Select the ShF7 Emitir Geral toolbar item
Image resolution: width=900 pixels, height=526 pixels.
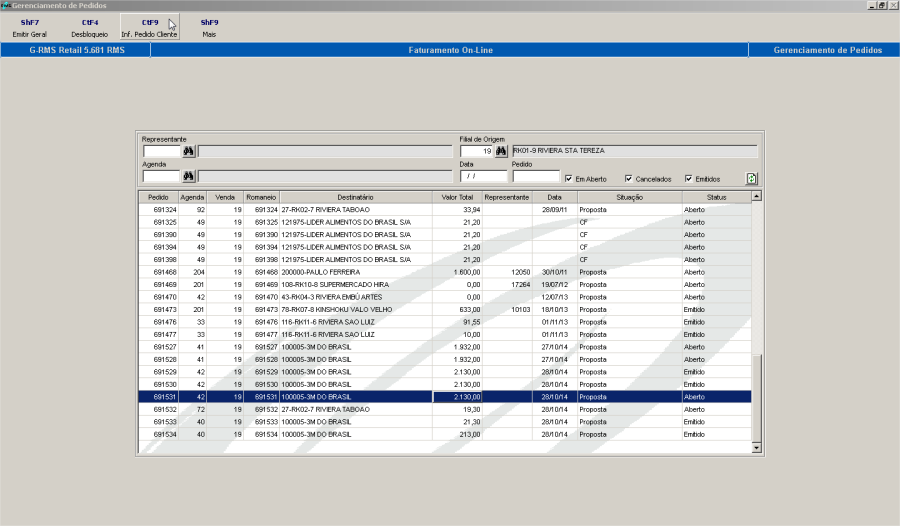point(30,28)
